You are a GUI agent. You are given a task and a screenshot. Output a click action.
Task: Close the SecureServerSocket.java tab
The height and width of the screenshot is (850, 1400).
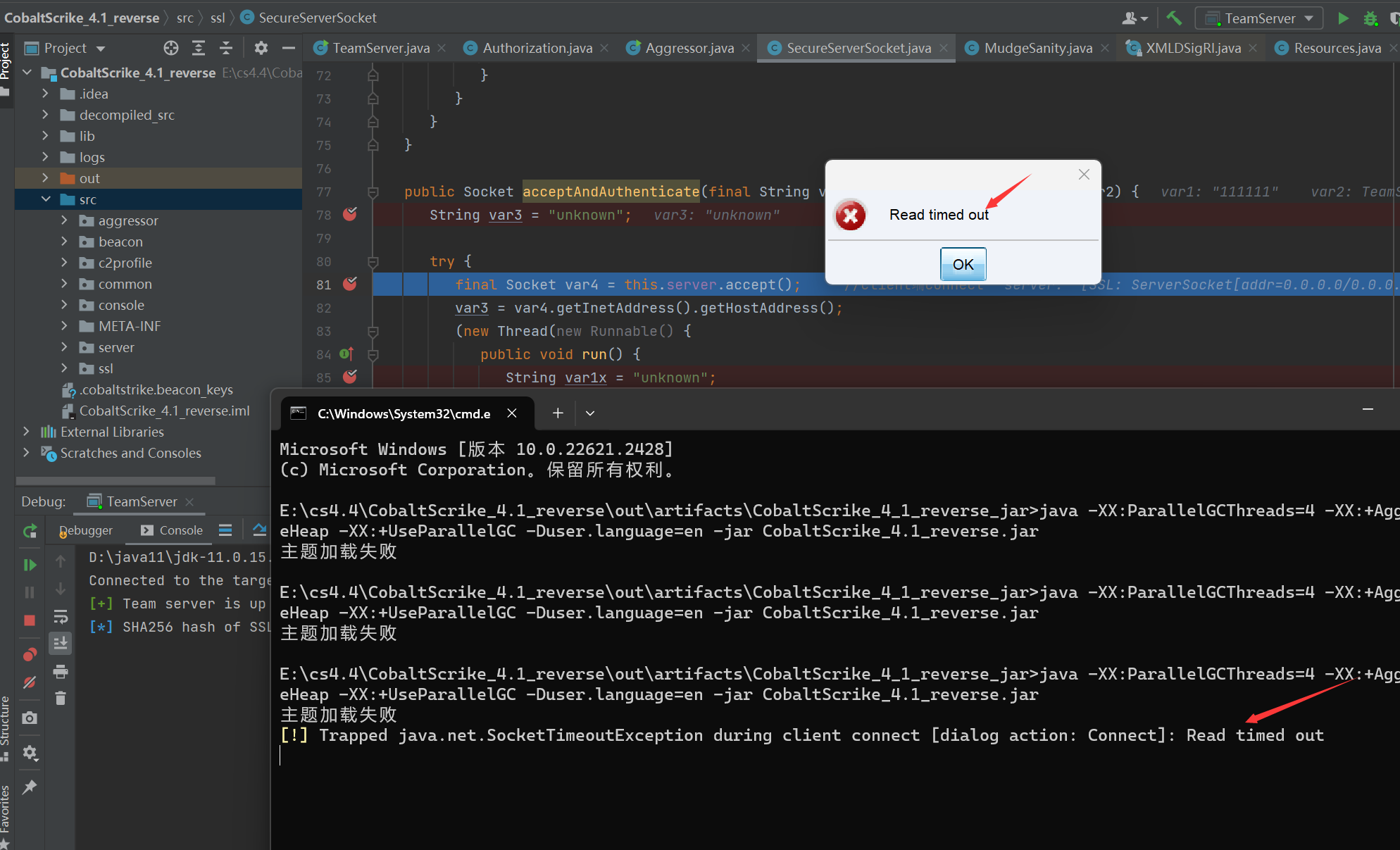click(x=944, y=48)
